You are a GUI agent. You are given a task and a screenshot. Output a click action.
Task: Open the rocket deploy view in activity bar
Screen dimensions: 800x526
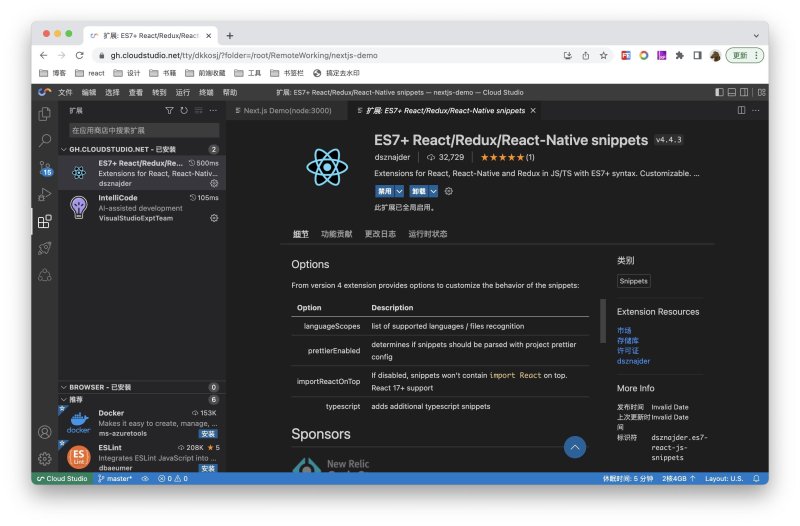[x=45, y=248]
